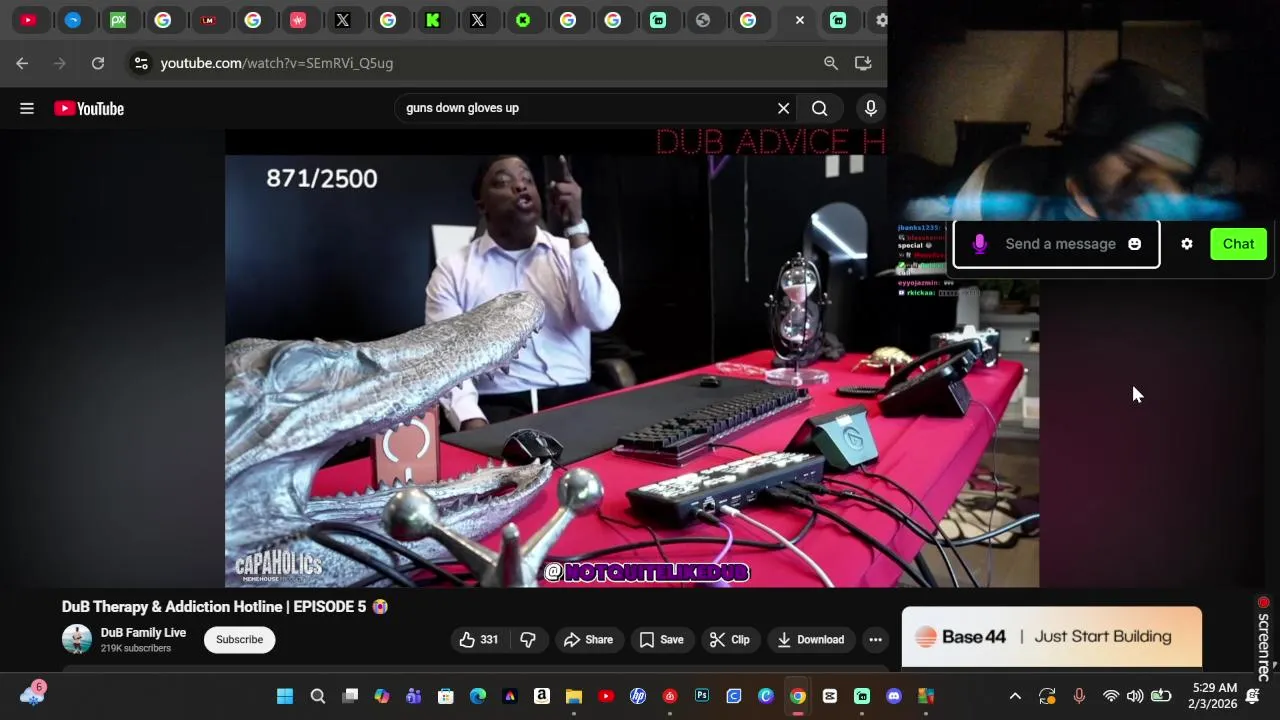Viewport: 1280px width, 720px height.
Task: Click the screenrec red record indicator
Action: click(1263, 602)
